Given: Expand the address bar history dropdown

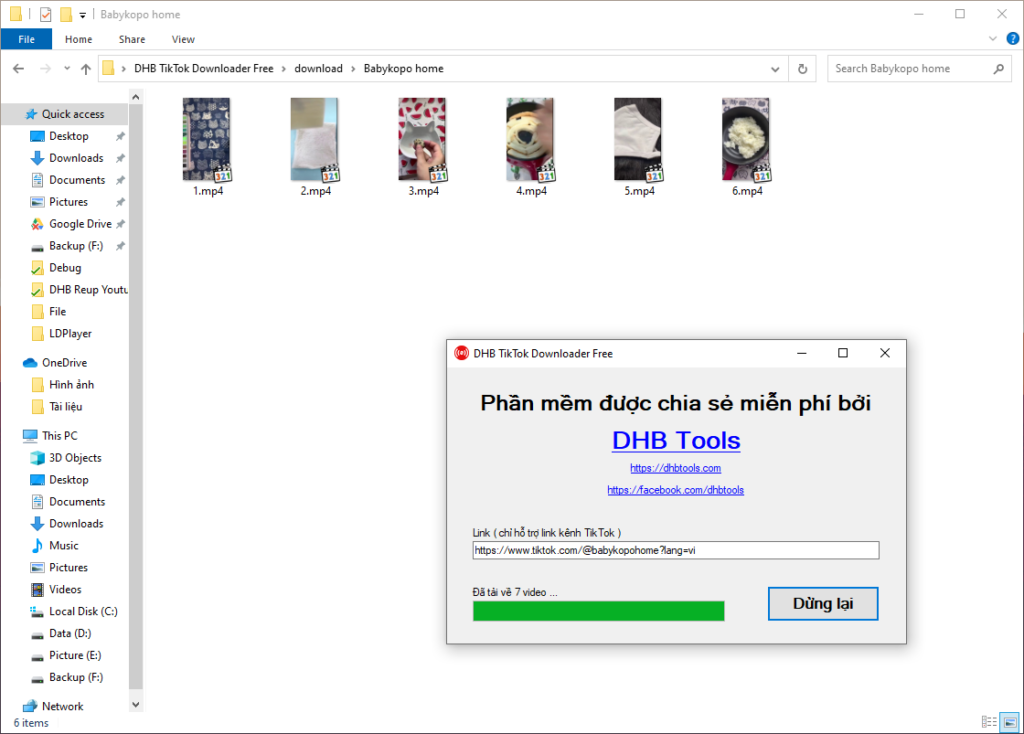Looking at the screenshot, I should pyautogui.click(x=775, y=69).
